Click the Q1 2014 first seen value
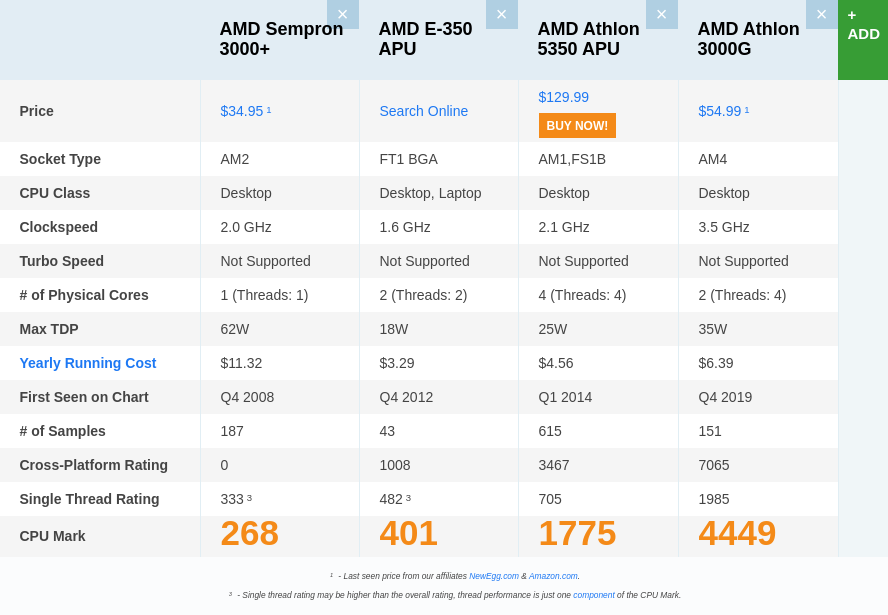 coord(565,397)
